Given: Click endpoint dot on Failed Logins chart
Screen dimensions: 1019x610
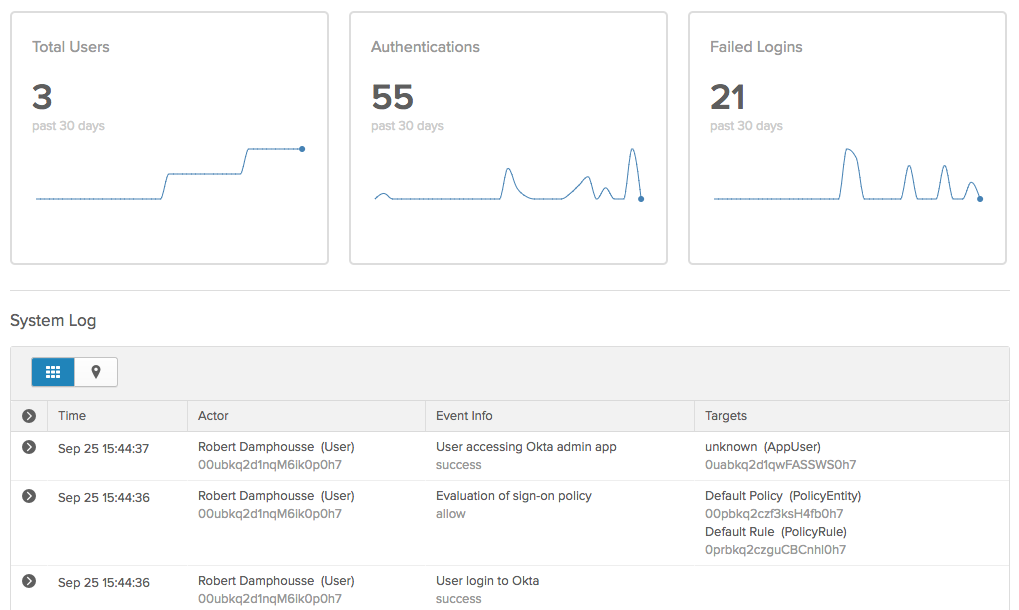Looking at the screenshot, I should click(980, 199).
